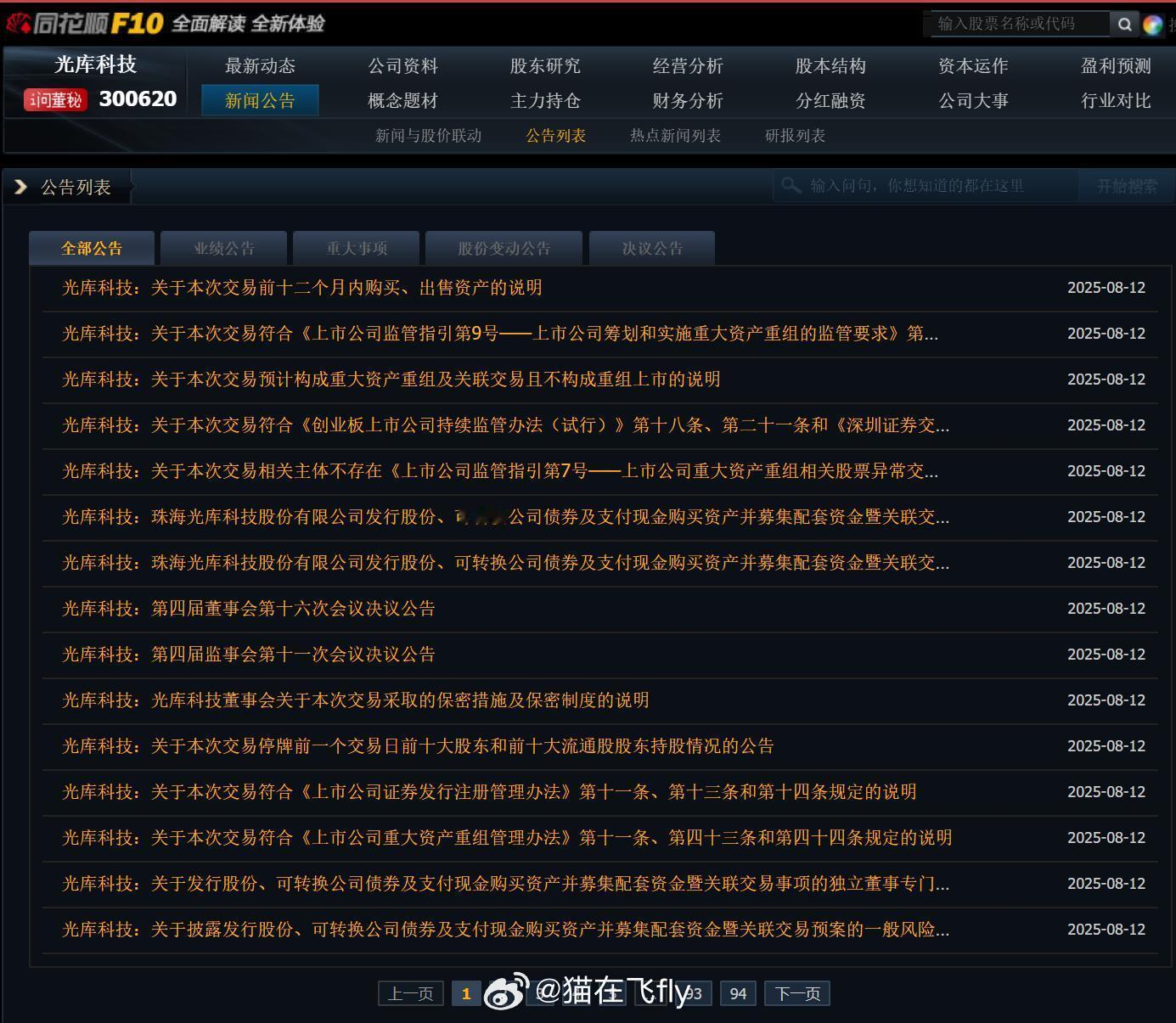Open the 概念题材 menu
1176x1023 pixels.
[403, 100]
